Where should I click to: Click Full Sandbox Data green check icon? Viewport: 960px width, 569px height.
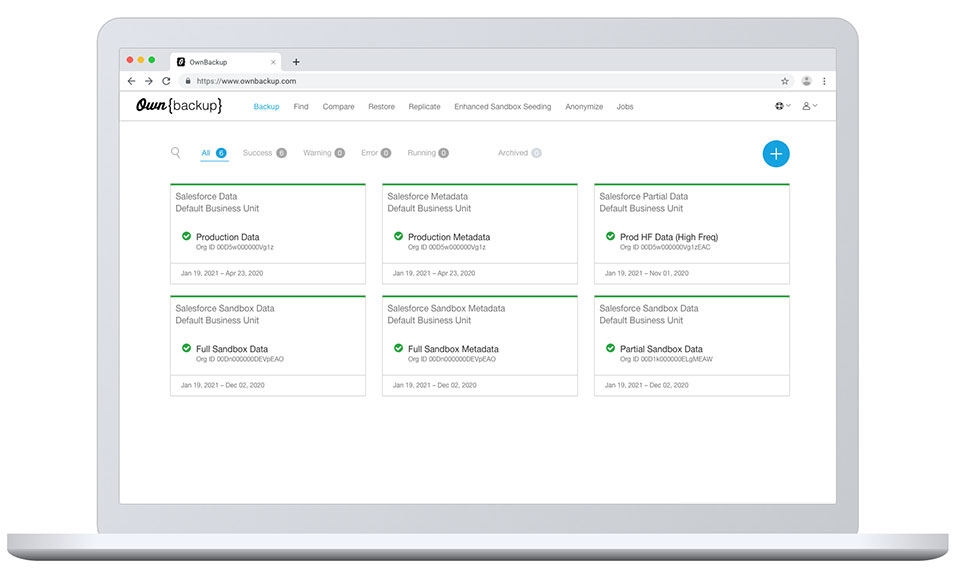[186, 349]
